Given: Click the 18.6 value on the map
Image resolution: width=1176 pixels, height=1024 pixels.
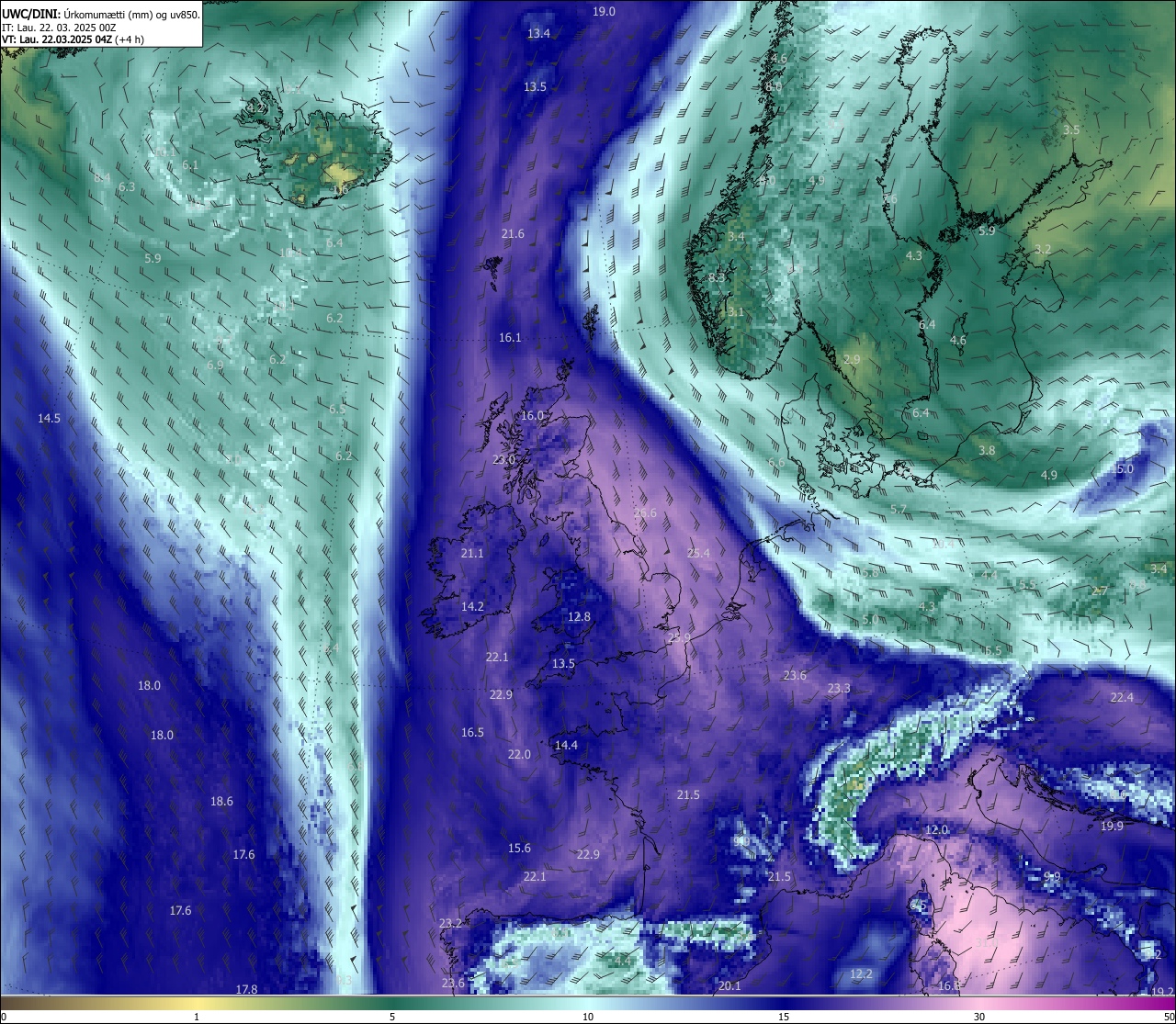Looking at the screenshot, I should pos(221,802).
